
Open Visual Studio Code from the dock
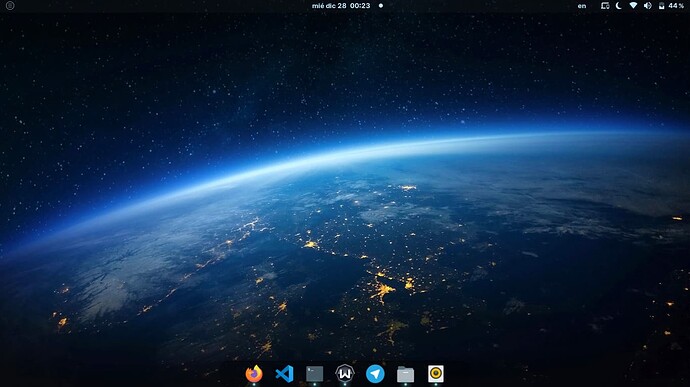tap(284, 374)
